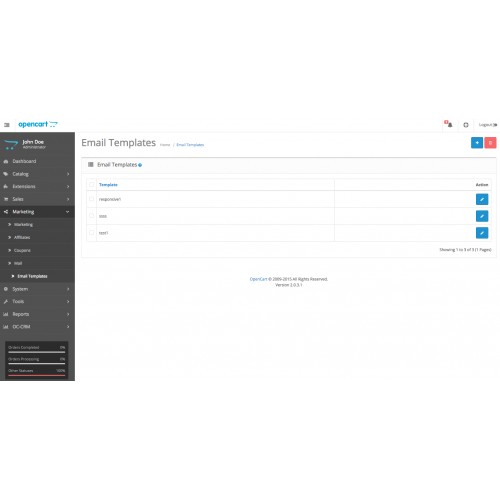Open the Coupons submenu item
500x500 pixels.
pos(22,250)
